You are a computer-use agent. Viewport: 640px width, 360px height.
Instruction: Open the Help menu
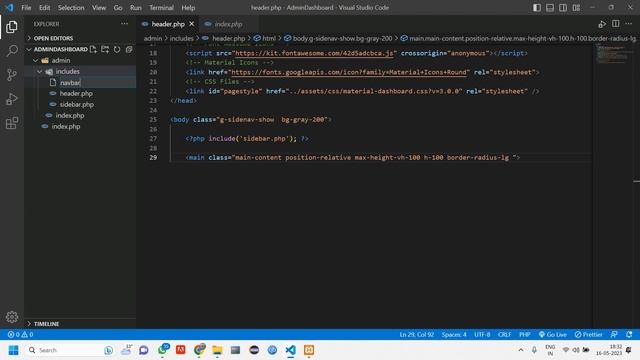(x=188, y=7)
